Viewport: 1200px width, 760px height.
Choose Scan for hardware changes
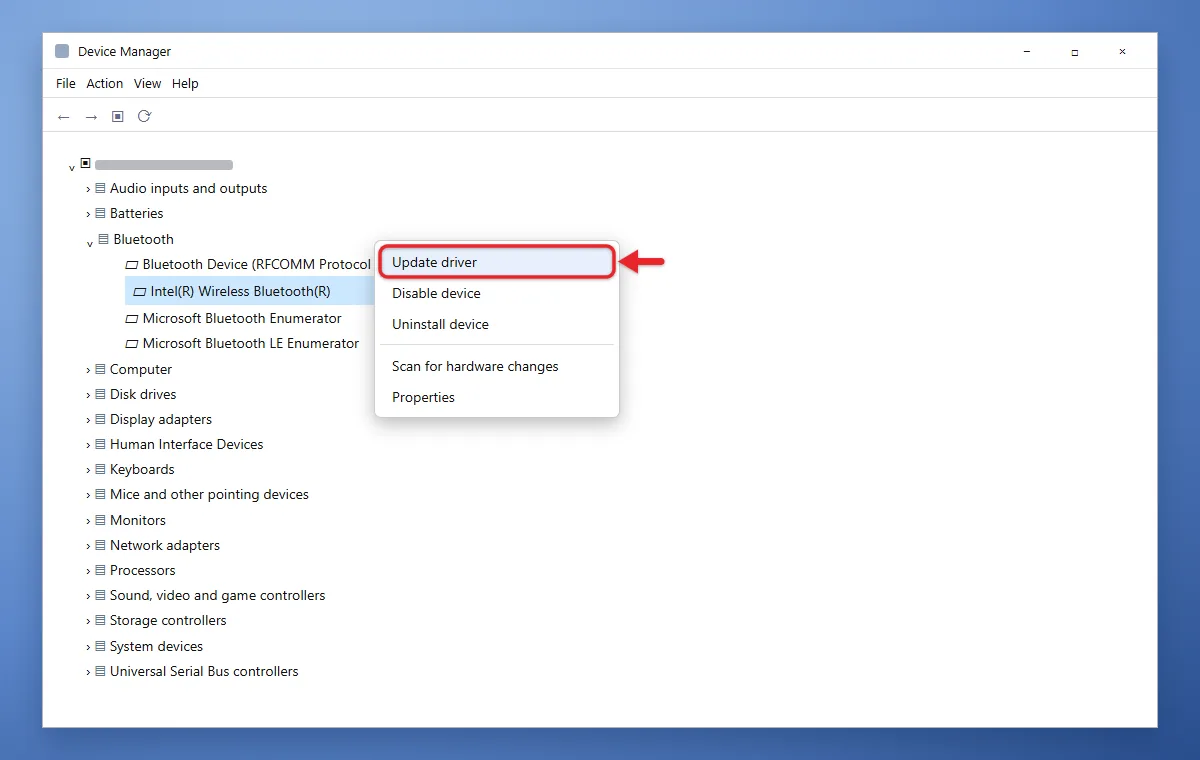(x=496, y=366)
